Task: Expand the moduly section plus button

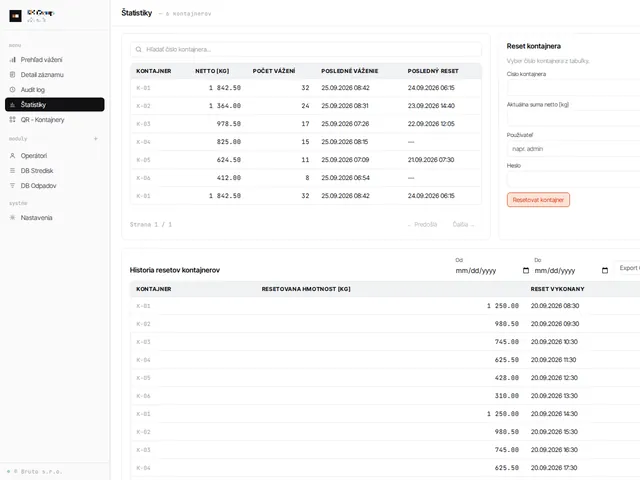Action: (x=96, y=139)
